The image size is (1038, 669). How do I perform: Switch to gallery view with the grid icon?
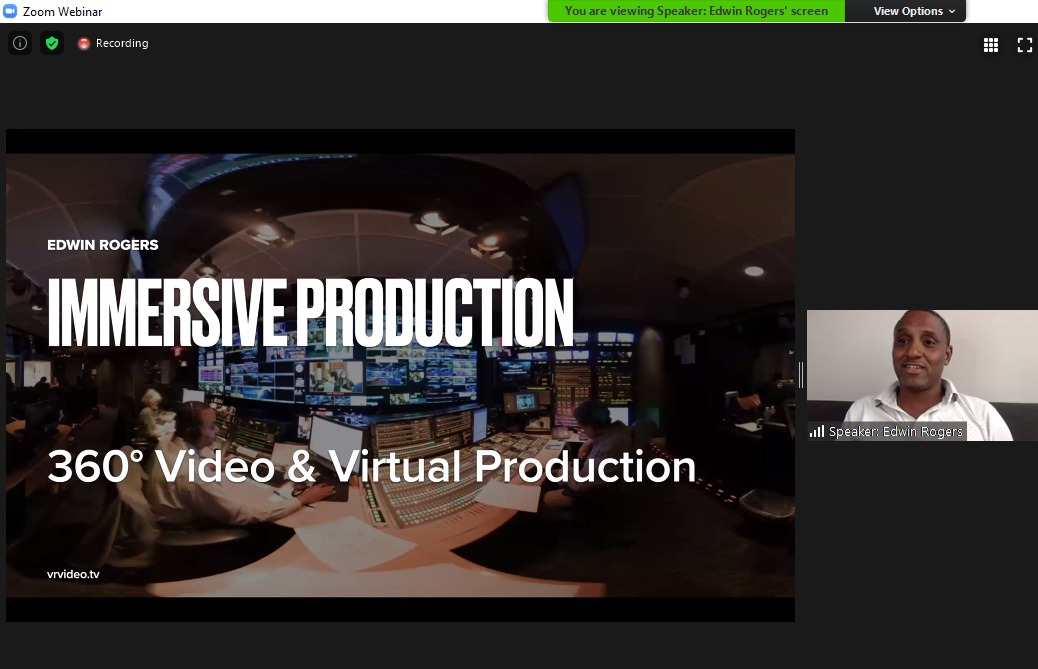click(991, 45)
